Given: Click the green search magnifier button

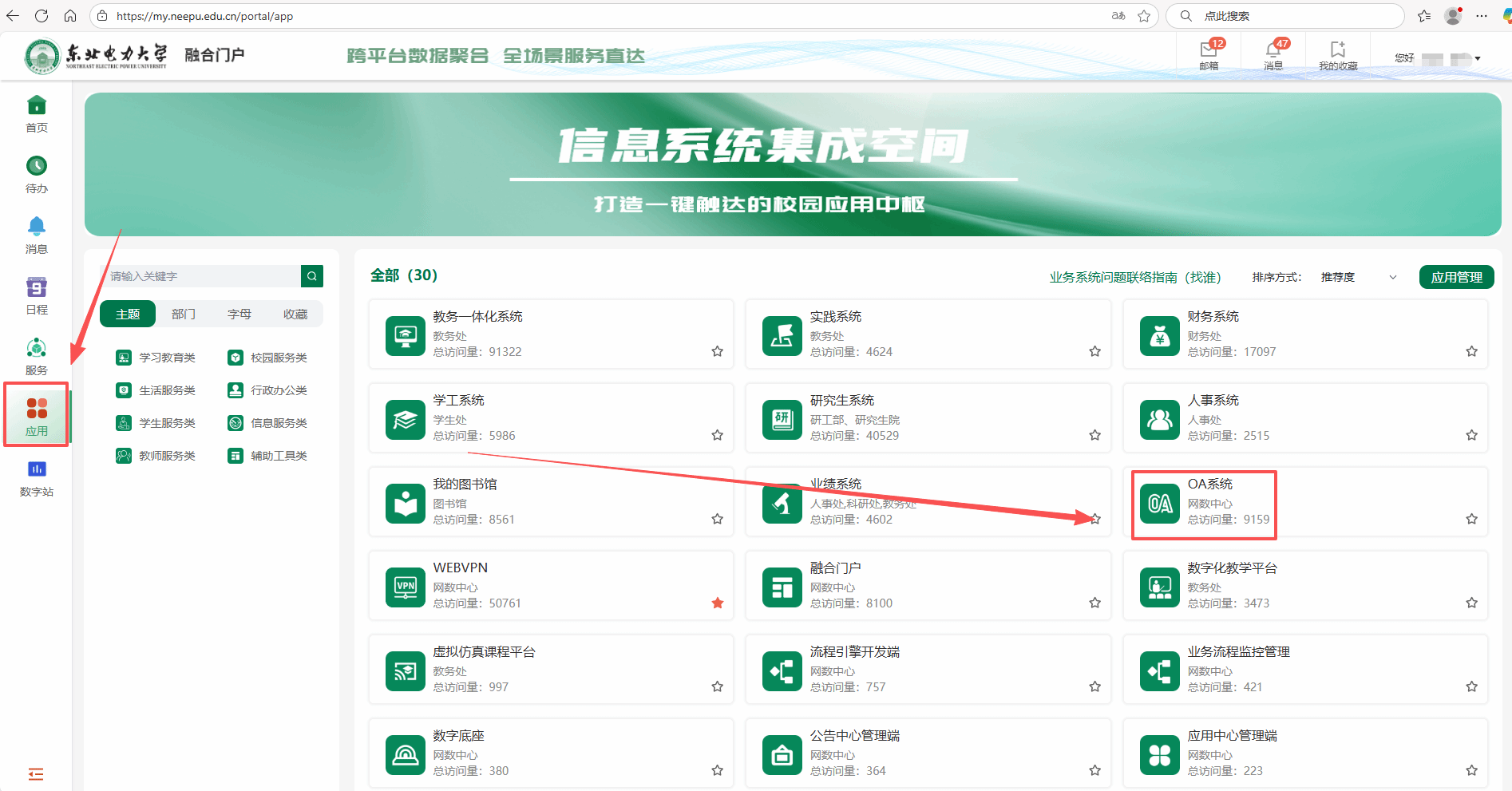Looking at the screenshot, I should pyautogui.click(x=312, y=276).
